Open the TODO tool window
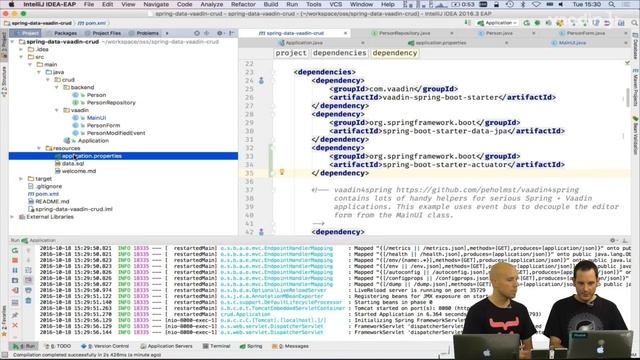Screen dimensions: 640x360 pos(58,346)
